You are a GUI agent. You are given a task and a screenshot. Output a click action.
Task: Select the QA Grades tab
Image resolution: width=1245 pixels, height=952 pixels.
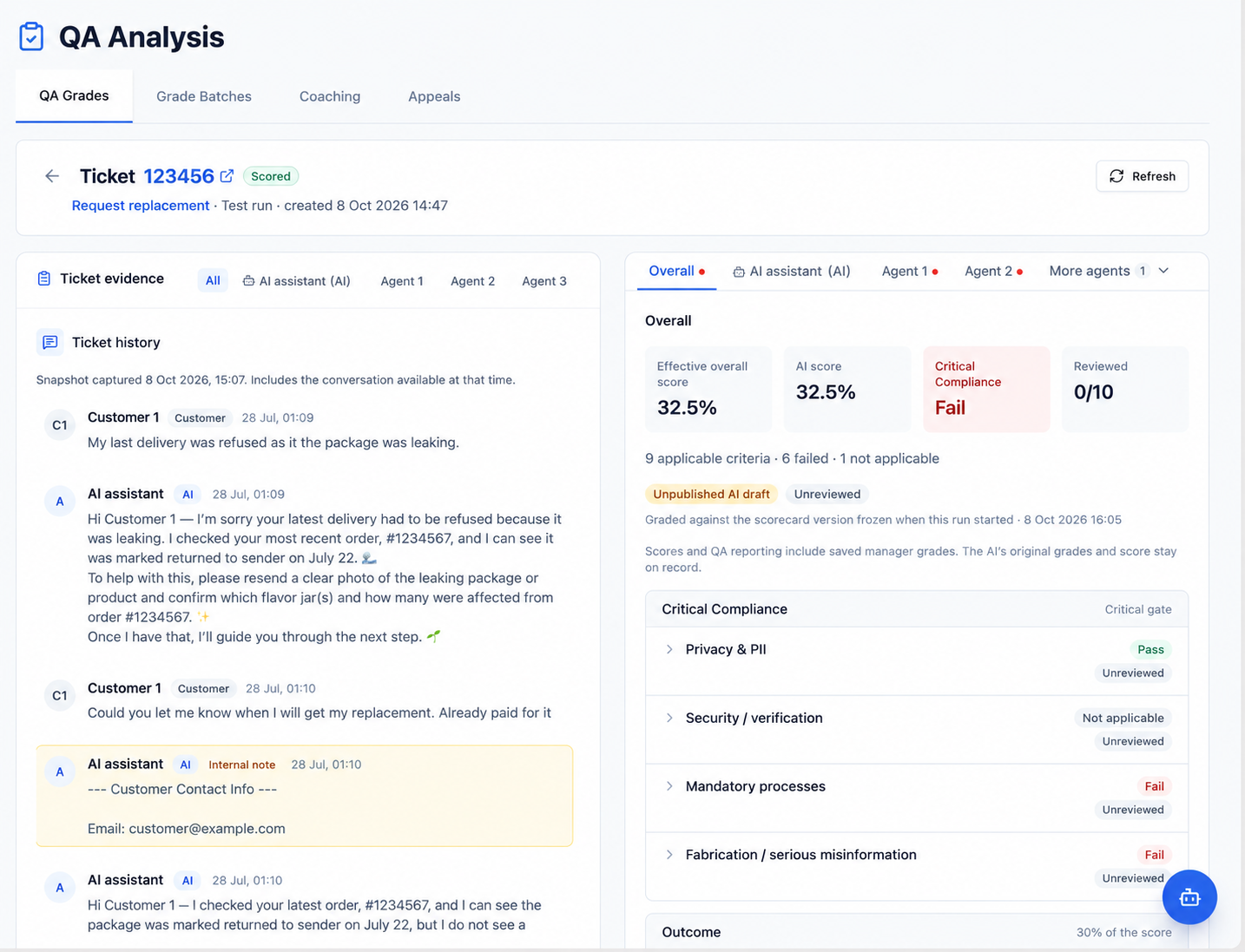pyautogui.click(x=74, y=95)
